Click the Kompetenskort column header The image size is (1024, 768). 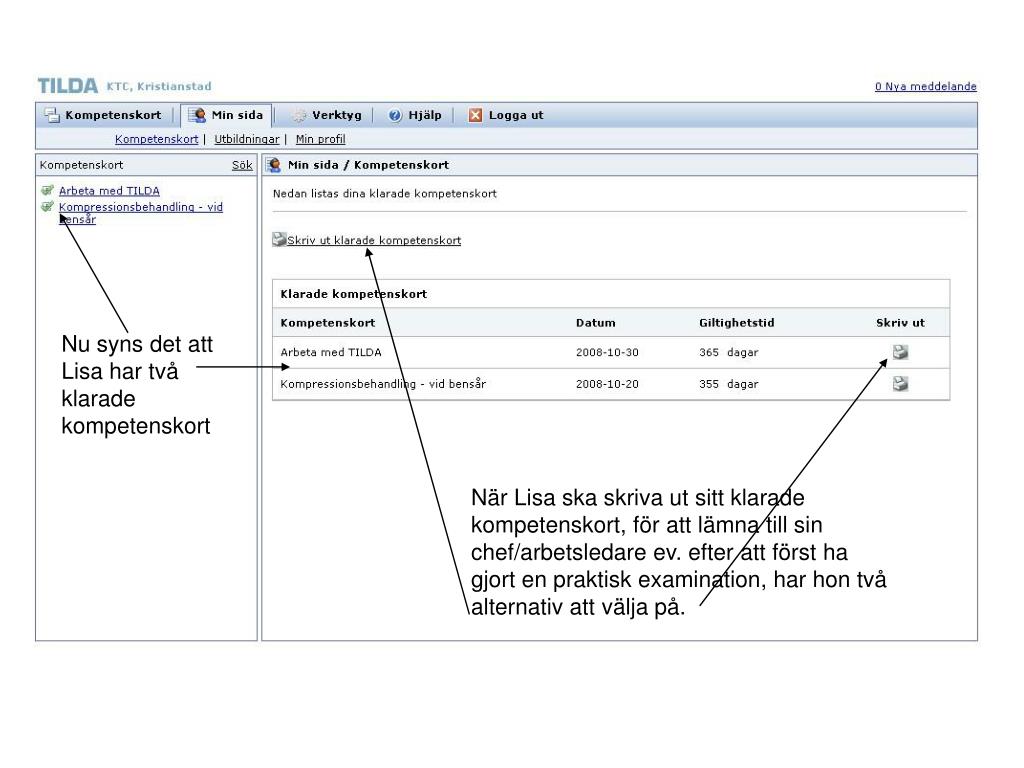click(328, 323)
